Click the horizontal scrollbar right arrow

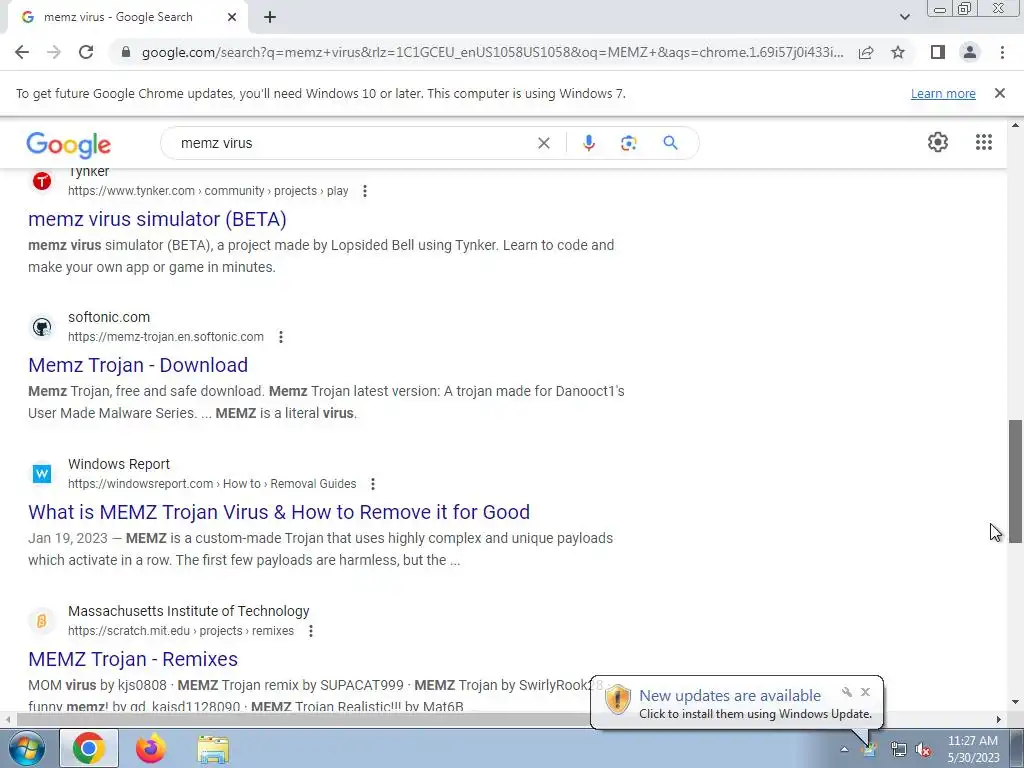tap(999, 719)
